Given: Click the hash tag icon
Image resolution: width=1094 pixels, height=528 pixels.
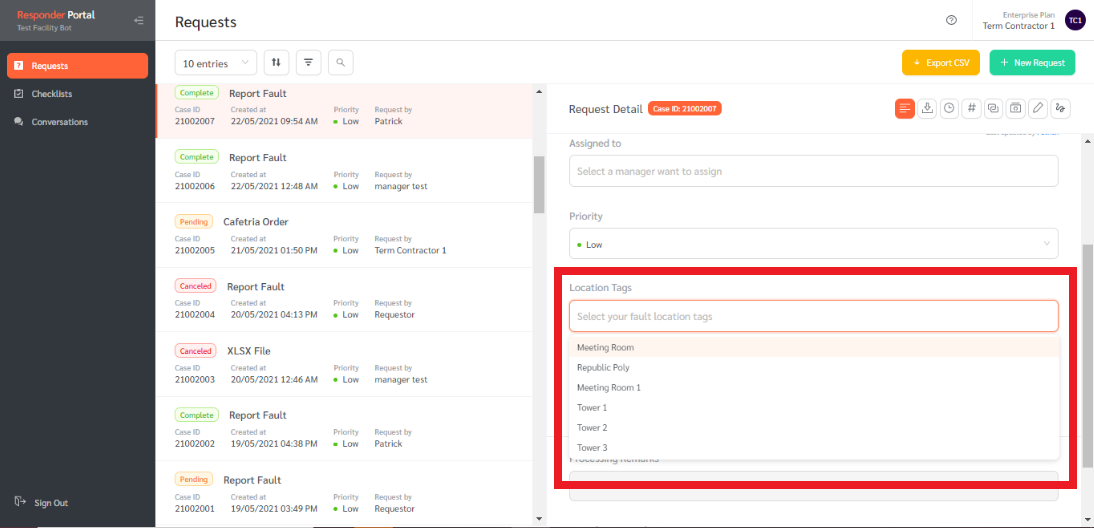Looking at the screenshot, I should click(971, 108).
